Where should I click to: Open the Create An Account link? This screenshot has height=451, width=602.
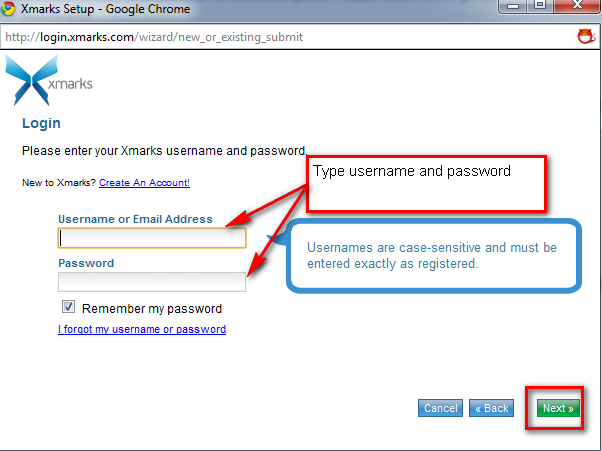click(144, 183)
